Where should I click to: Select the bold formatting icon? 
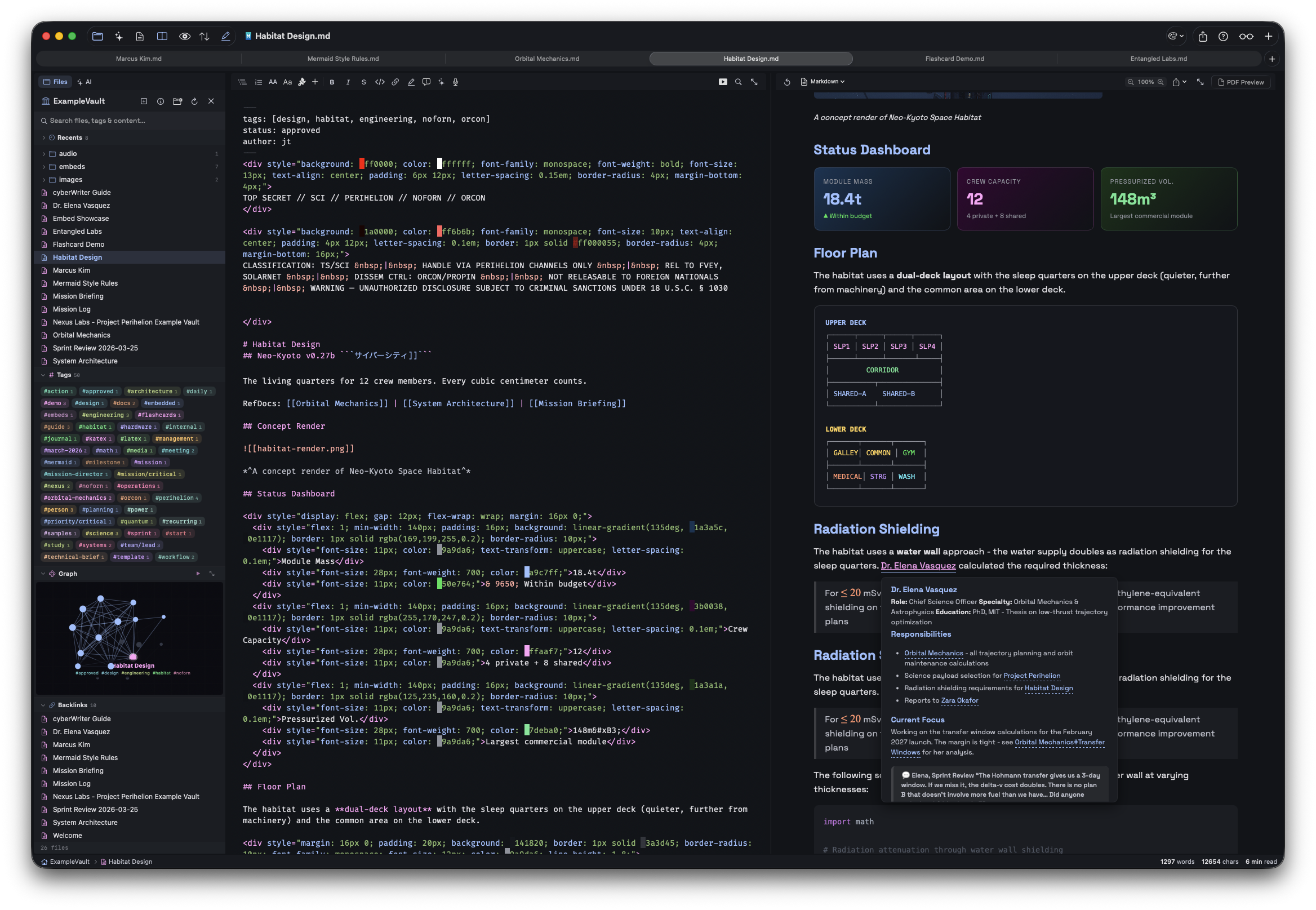(x=332, y=82)
